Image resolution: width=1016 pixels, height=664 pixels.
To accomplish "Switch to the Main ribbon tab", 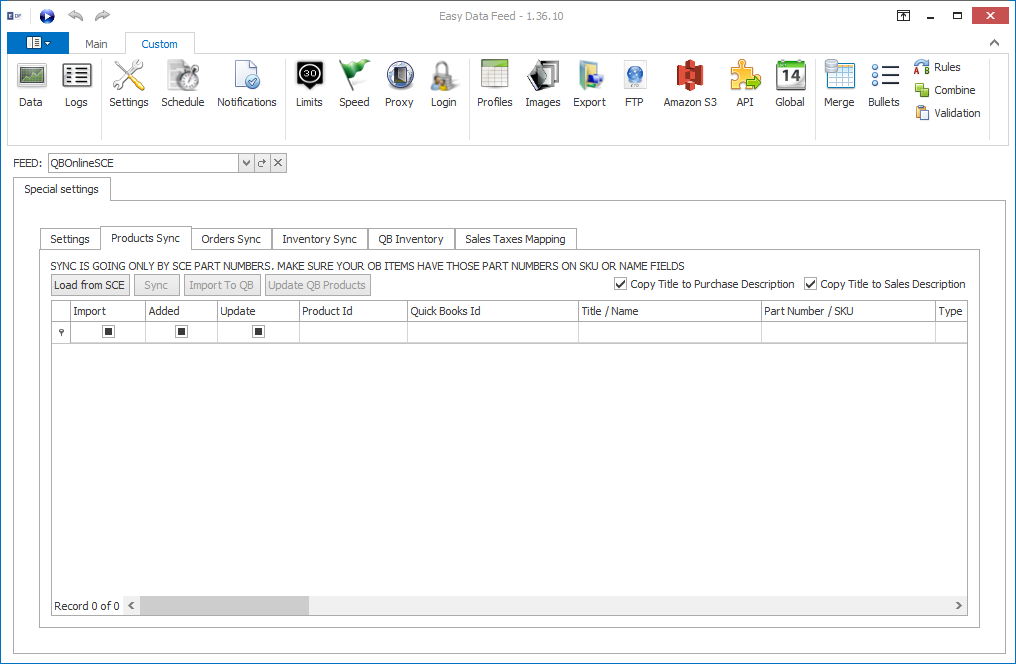I will point(96,44).
